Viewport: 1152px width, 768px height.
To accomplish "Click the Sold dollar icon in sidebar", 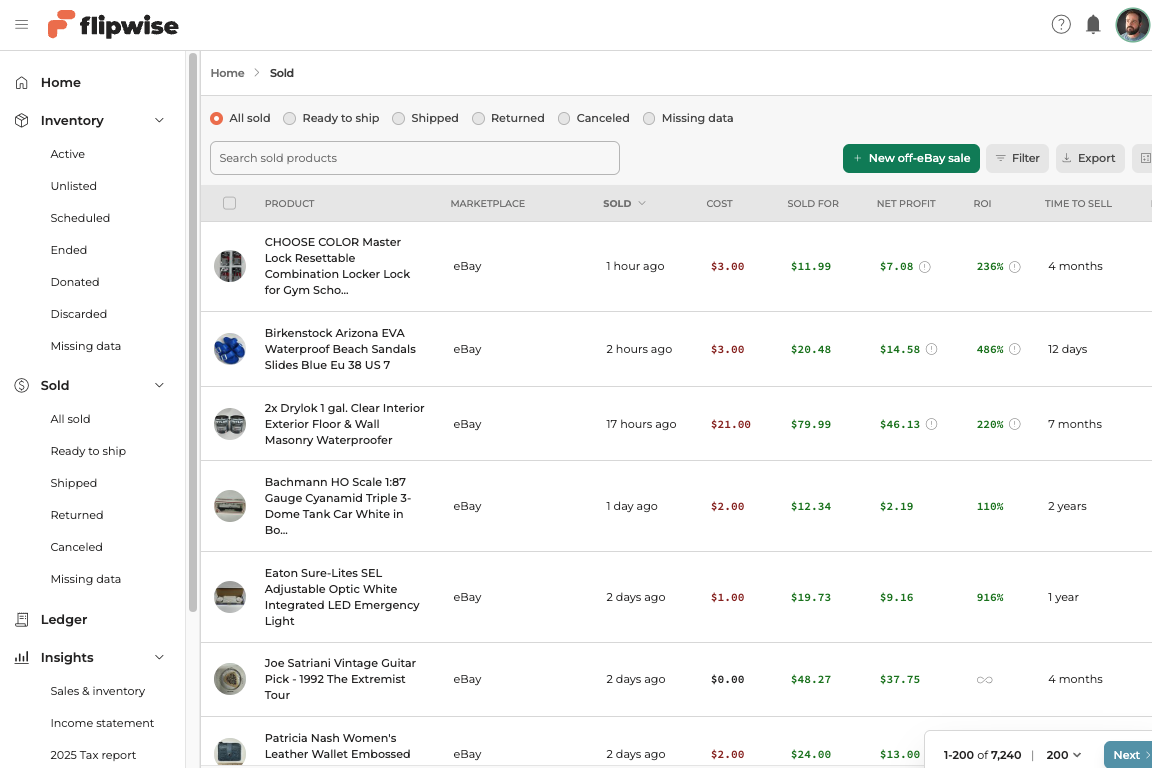I will [x=22, y=385].
